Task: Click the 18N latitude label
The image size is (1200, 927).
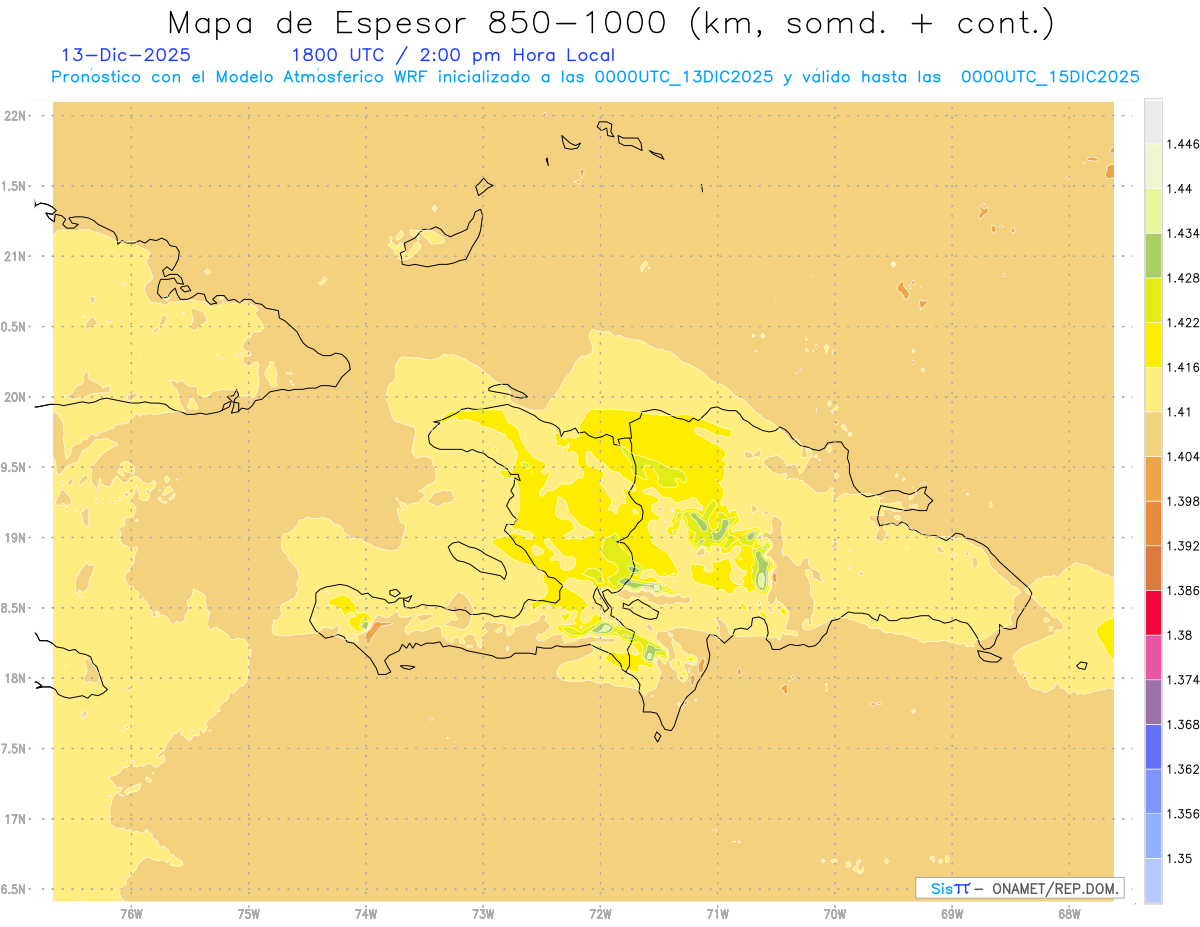Action: [16, 679]
